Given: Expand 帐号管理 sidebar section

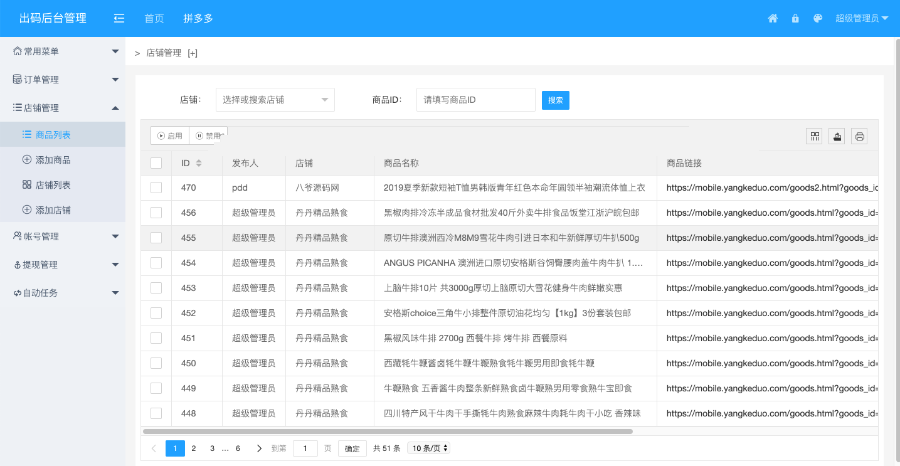Looking at the screenshot, I should pos(63,236).
